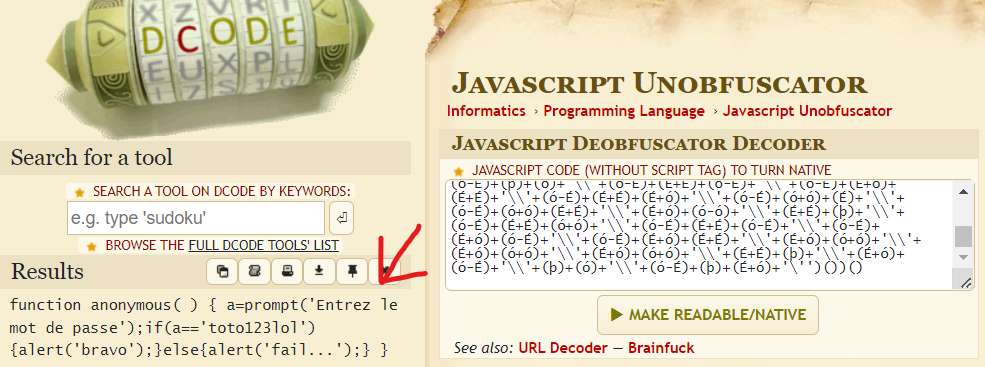Open the FULL DCODE TOOLS' LIST link
The image size is (985, 367).
263,246
